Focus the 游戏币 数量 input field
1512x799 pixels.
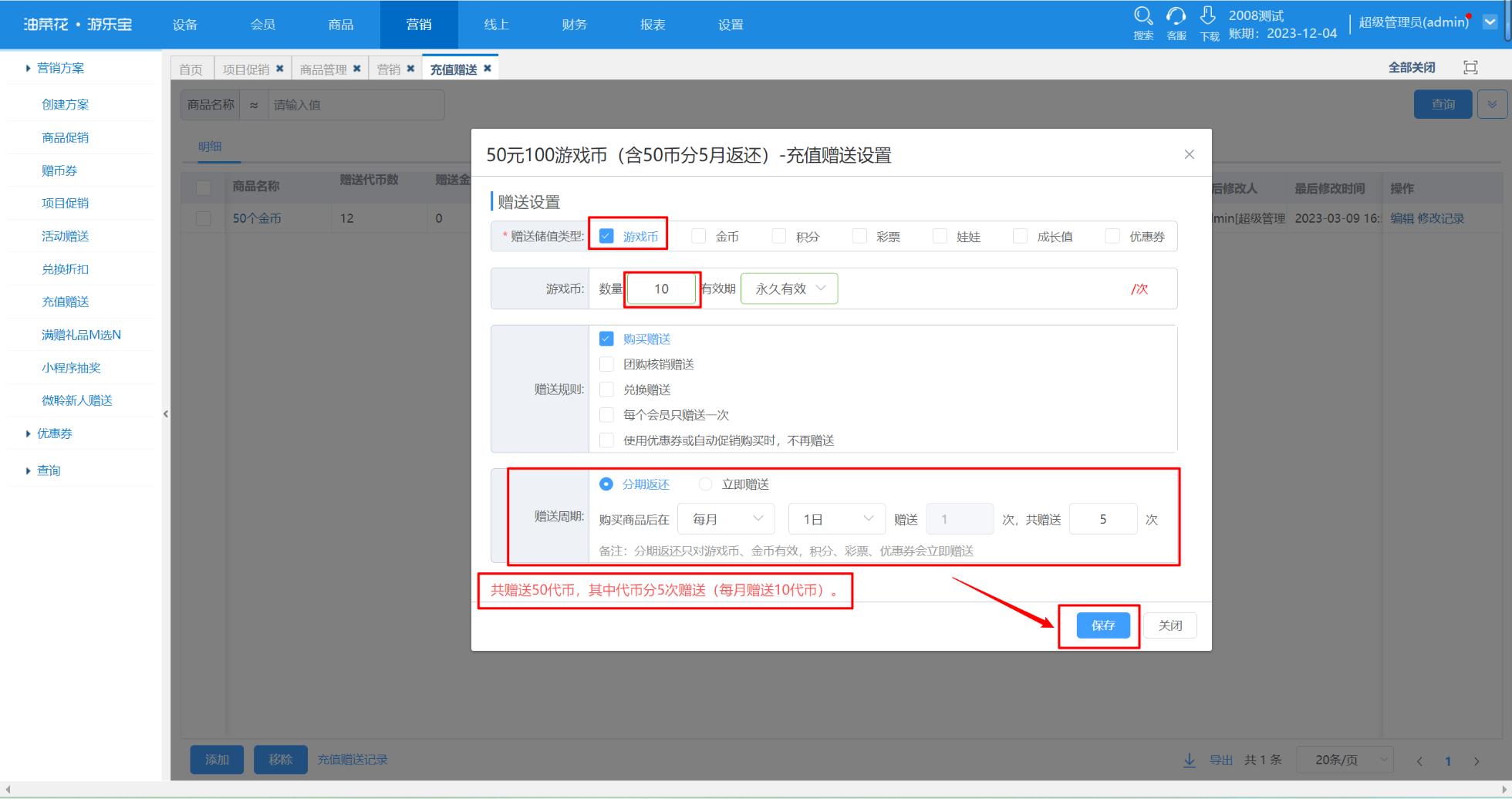[x=662, y=288]
